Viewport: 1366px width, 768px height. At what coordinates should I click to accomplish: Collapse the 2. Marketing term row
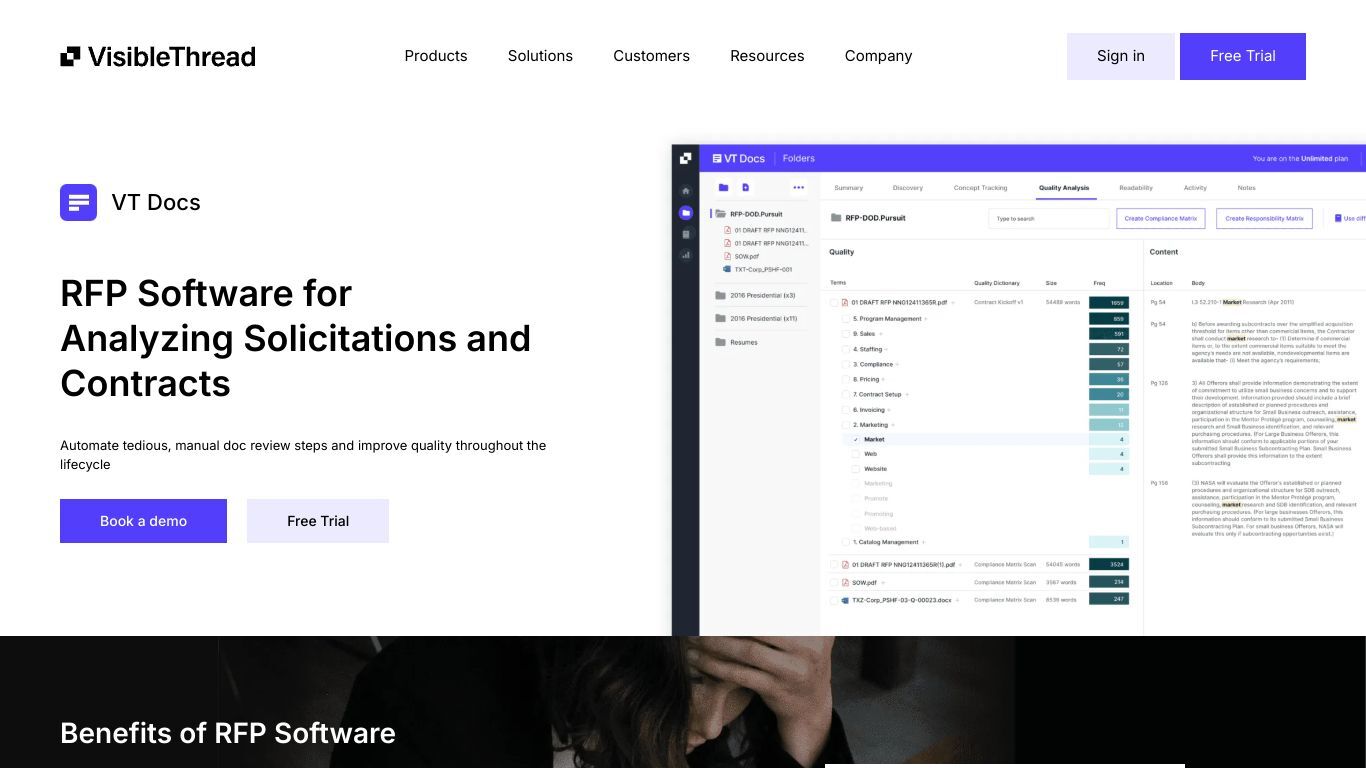(x=893, y=425)
